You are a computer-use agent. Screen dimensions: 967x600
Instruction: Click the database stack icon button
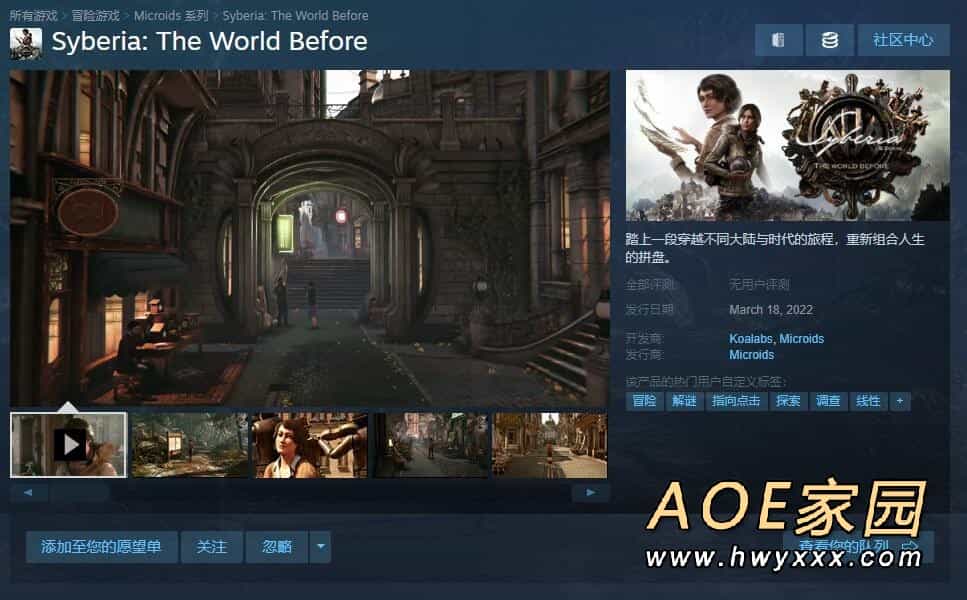point(830,40)
